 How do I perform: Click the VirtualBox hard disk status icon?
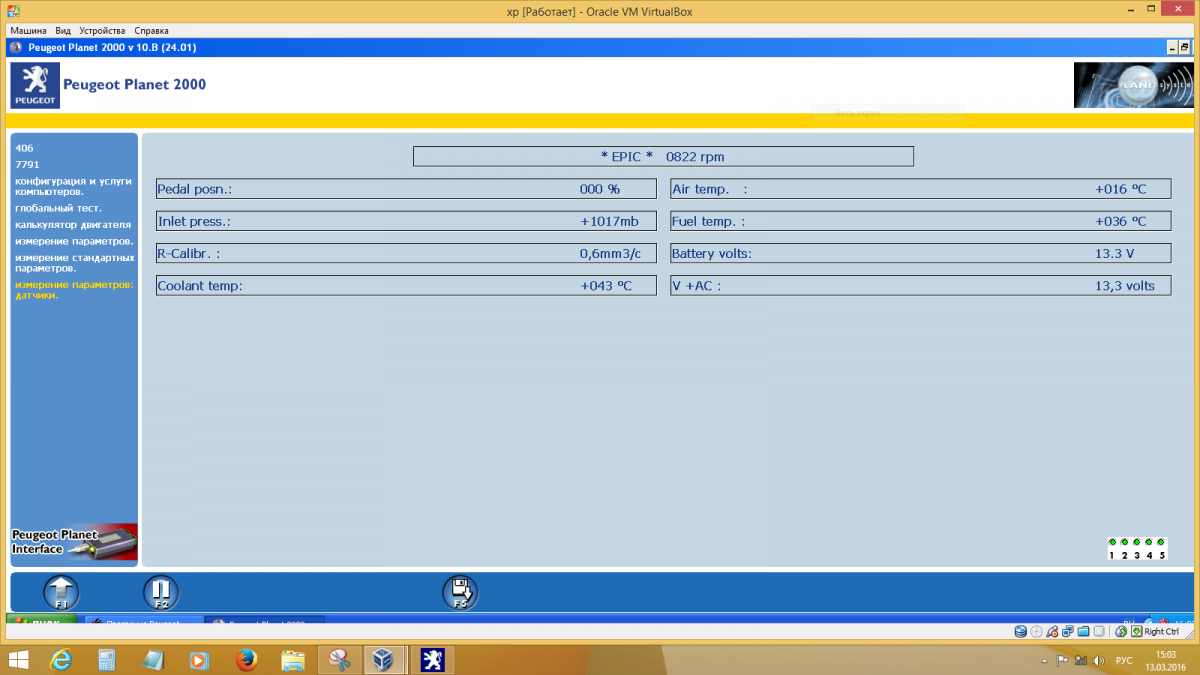point(1021,631)
